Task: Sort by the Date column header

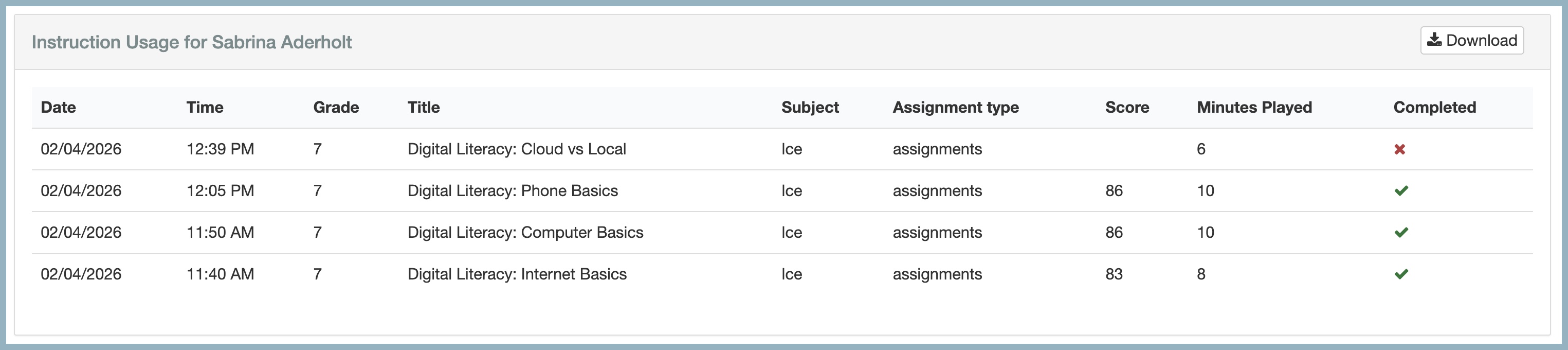Action: coord(59,108)
